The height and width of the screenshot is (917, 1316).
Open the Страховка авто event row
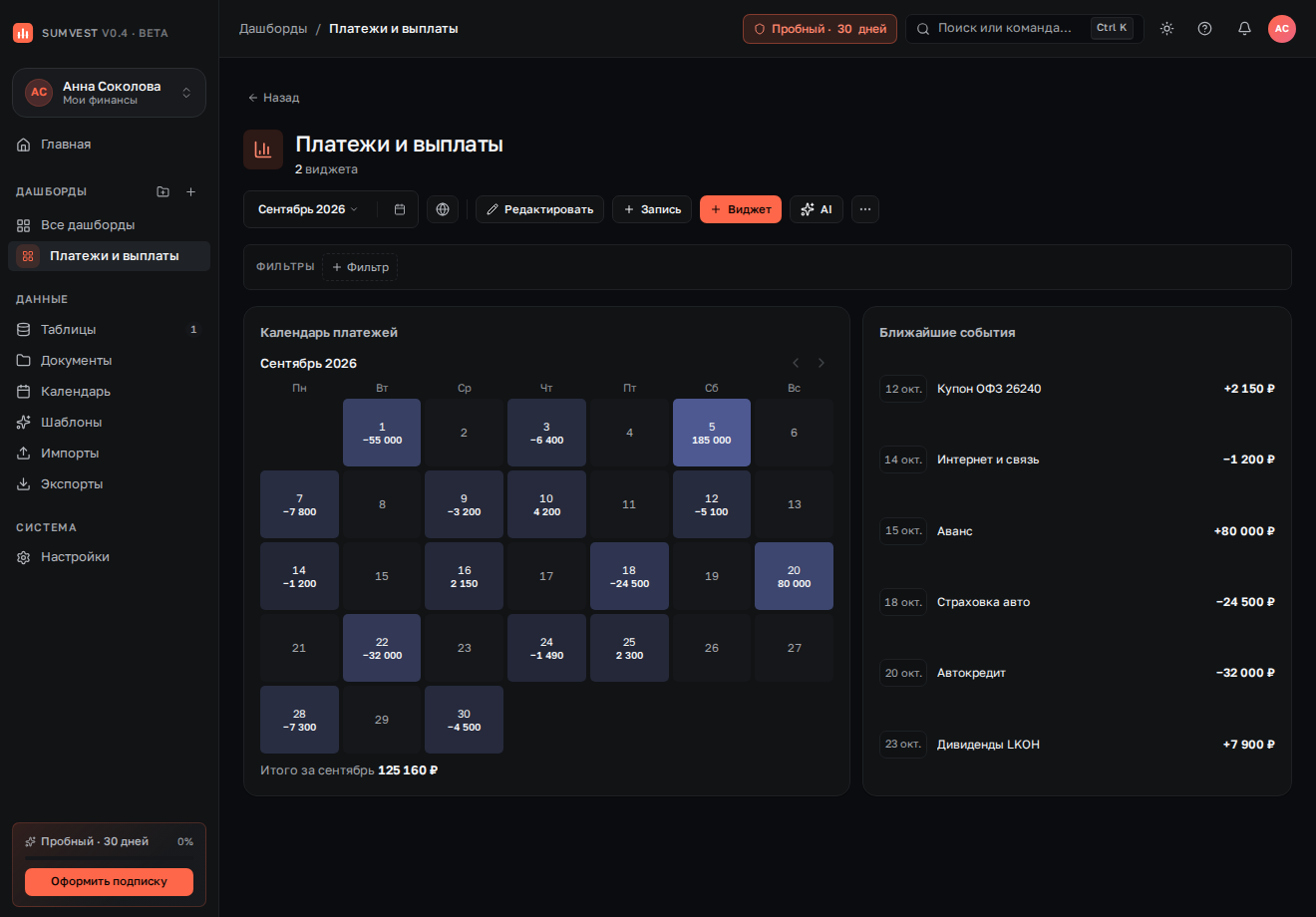(x=1077, y=602)
